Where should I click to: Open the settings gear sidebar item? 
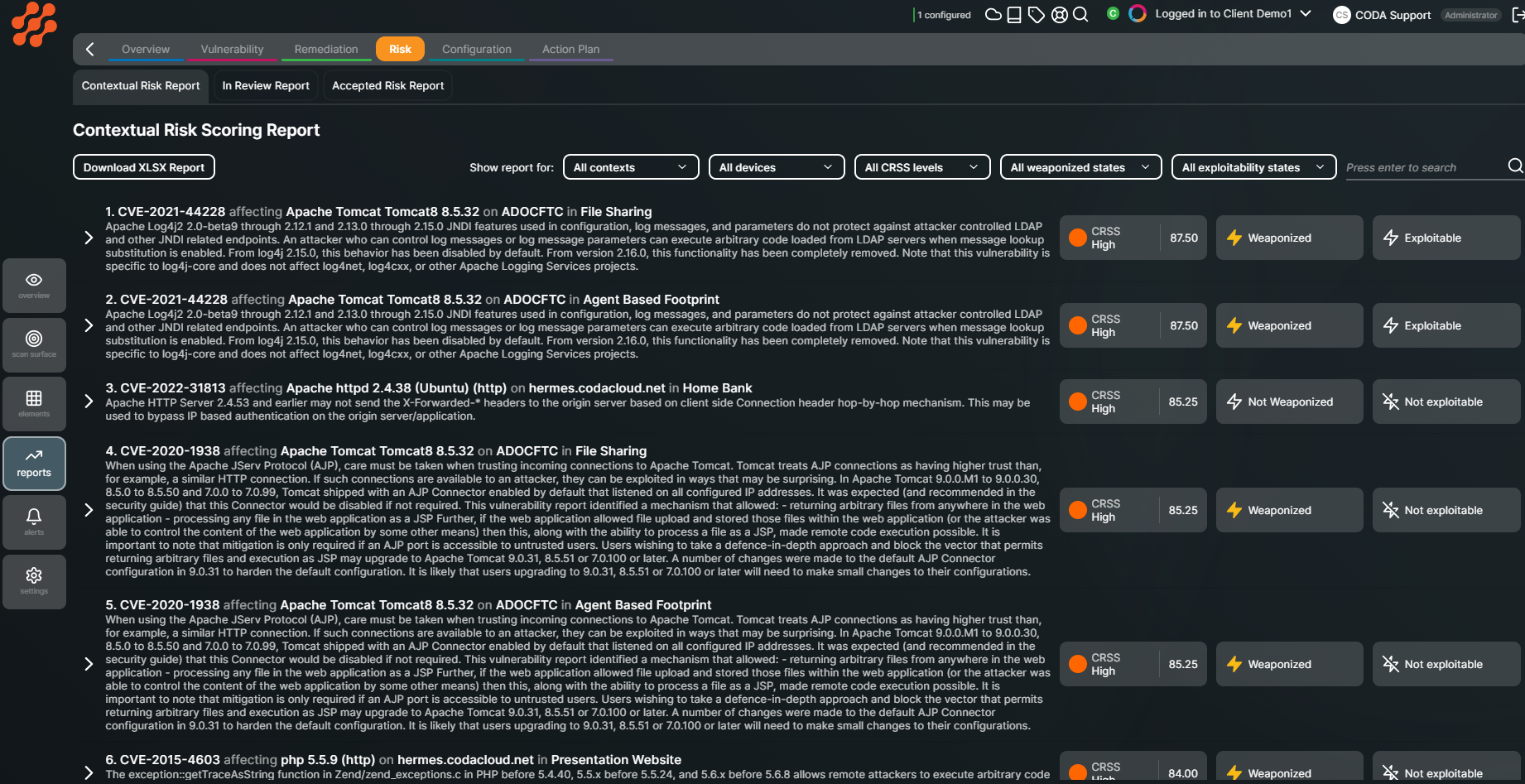click(x=34, y=581)
